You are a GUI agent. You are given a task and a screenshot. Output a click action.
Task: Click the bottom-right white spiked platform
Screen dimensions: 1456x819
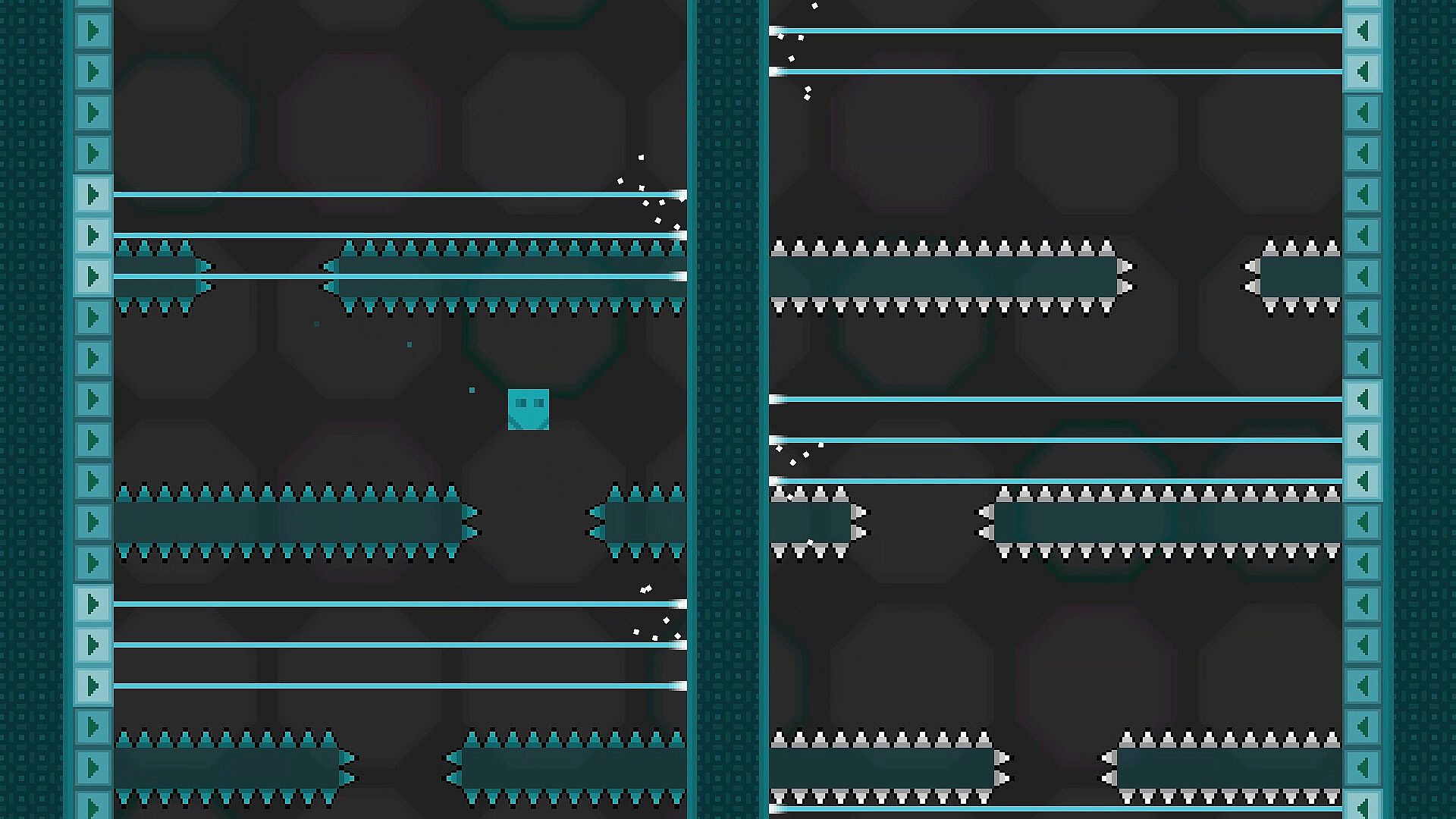pos(1228,767)
